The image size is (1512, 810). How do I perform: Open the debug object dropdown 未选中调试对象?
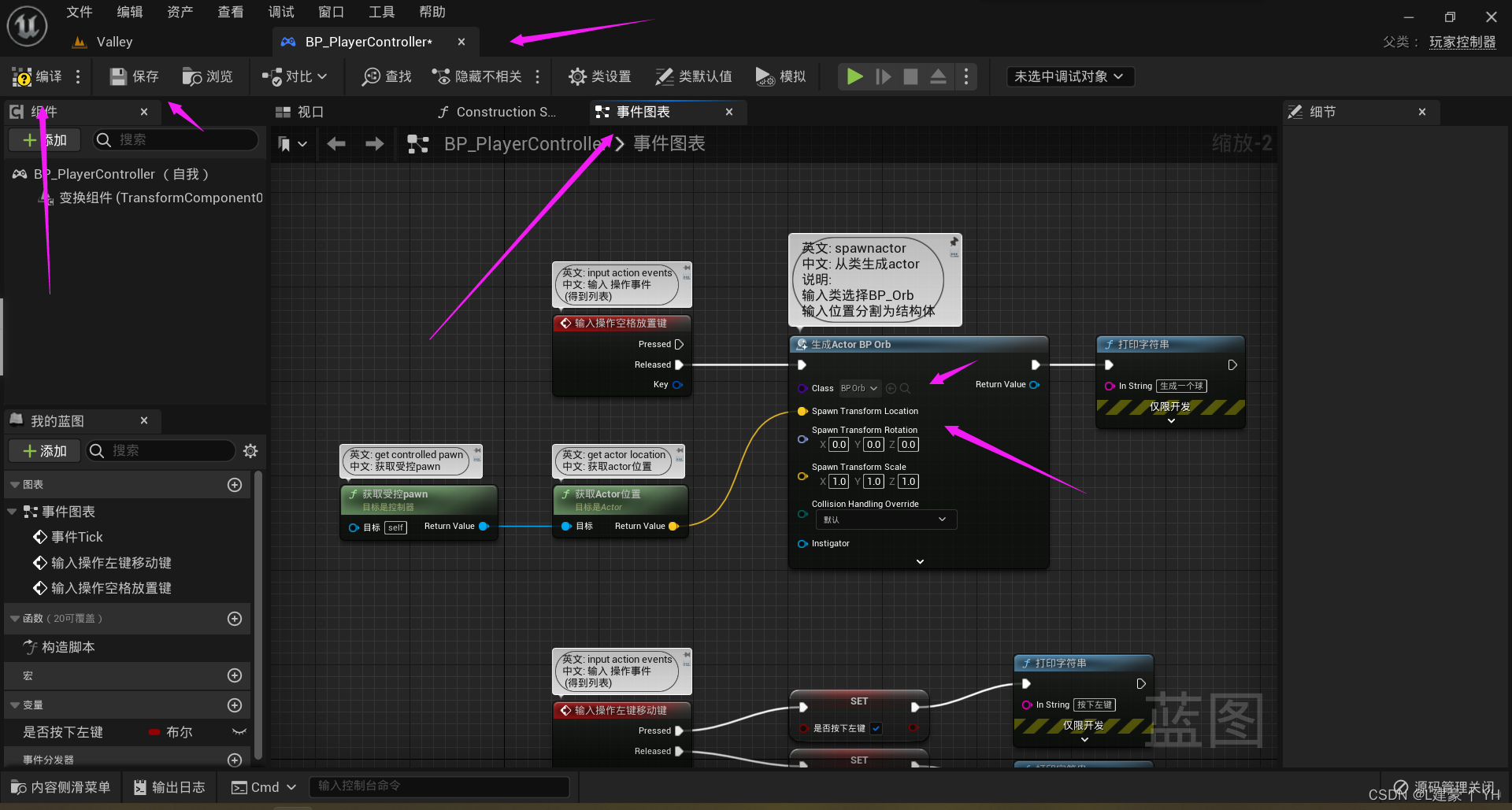[x=1069, y=76]
